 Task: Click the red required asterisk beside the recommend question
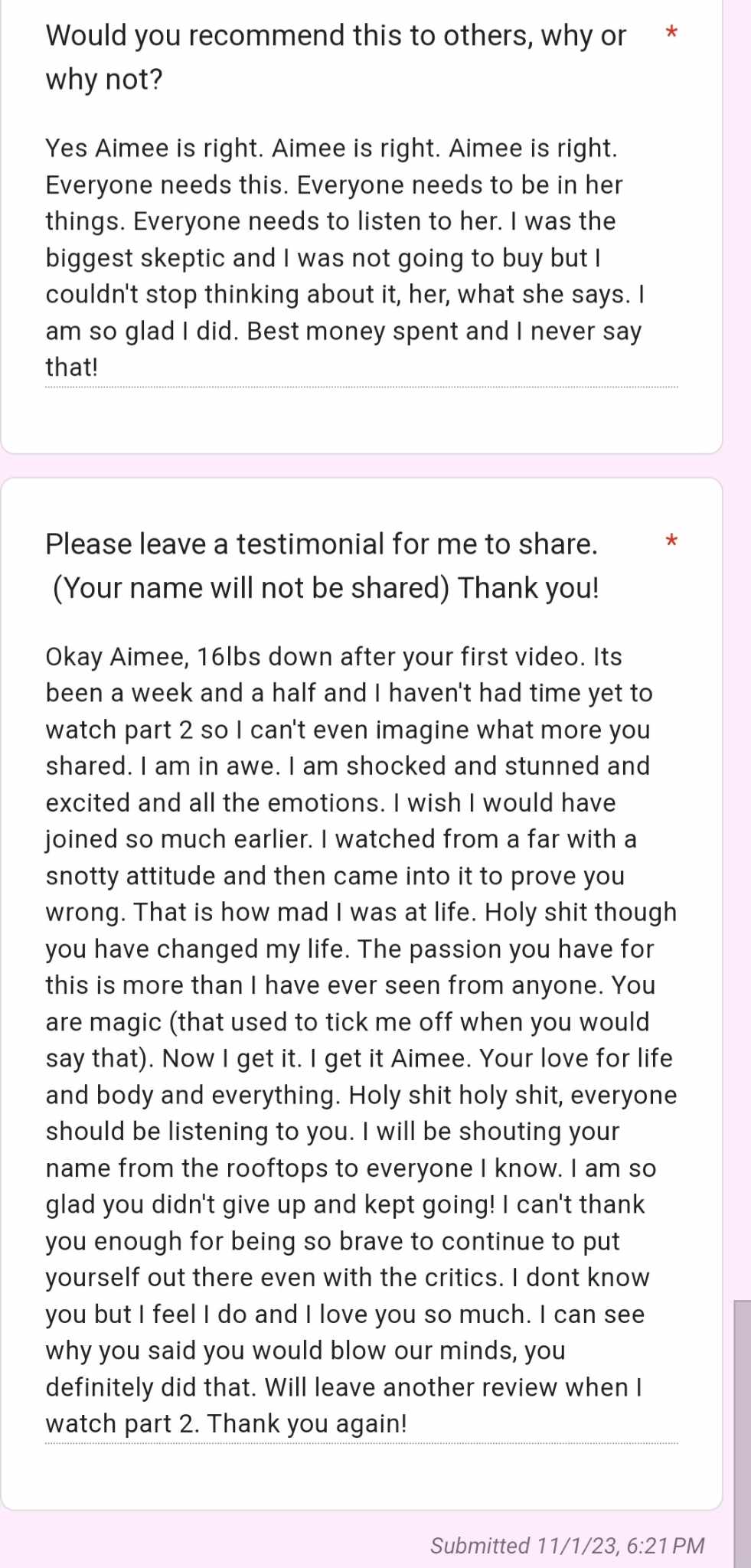(x=671, y=32)
